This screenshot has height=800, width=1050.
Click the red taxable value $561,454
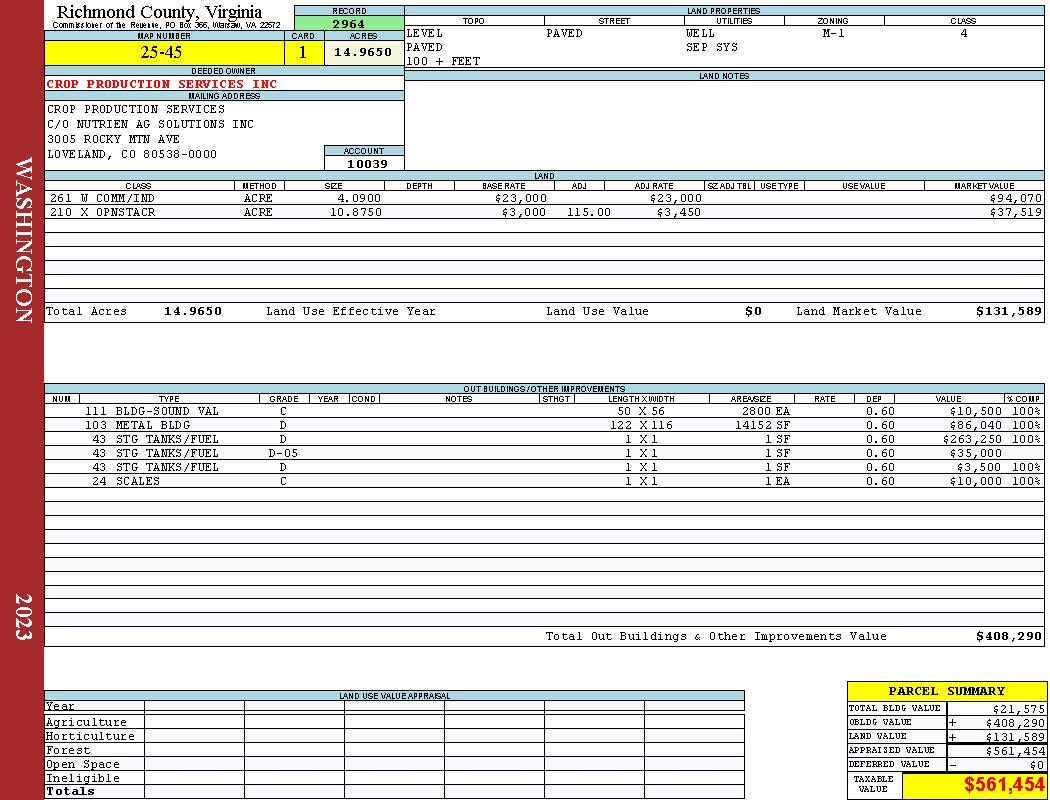1004,785
